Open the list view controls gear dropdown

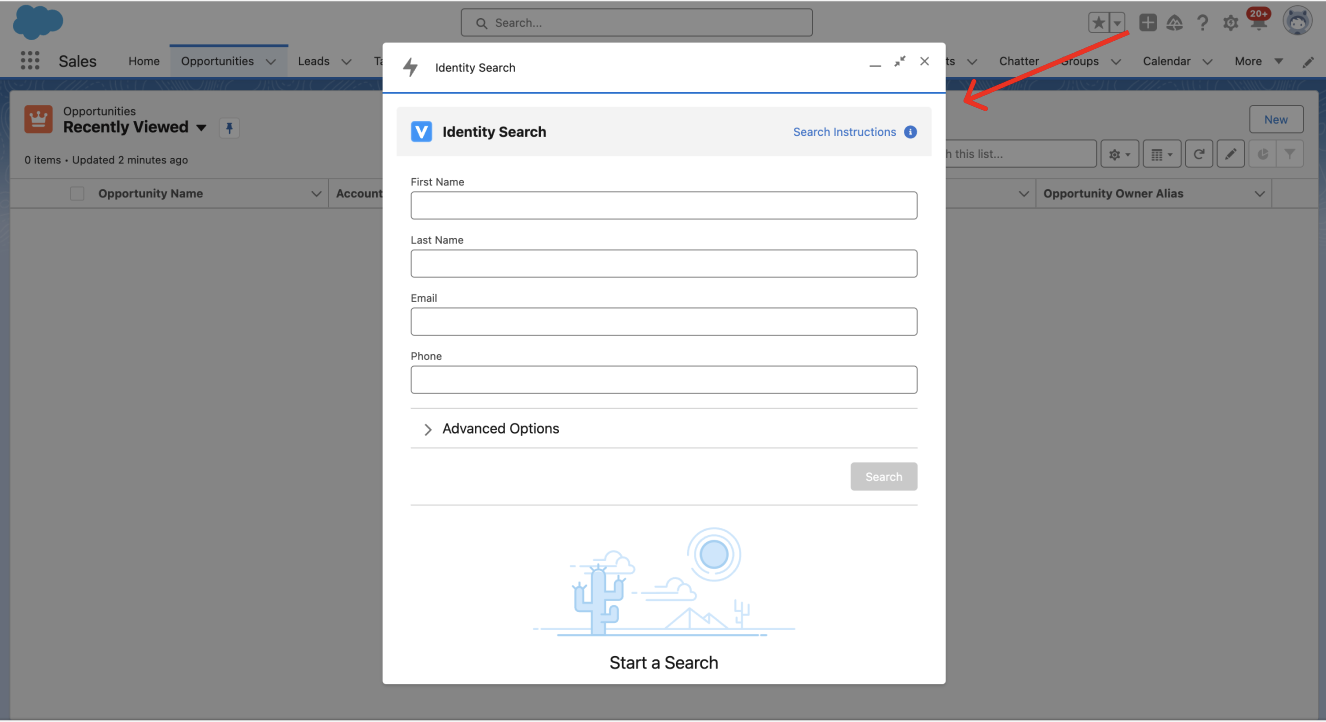[1119, 154]
